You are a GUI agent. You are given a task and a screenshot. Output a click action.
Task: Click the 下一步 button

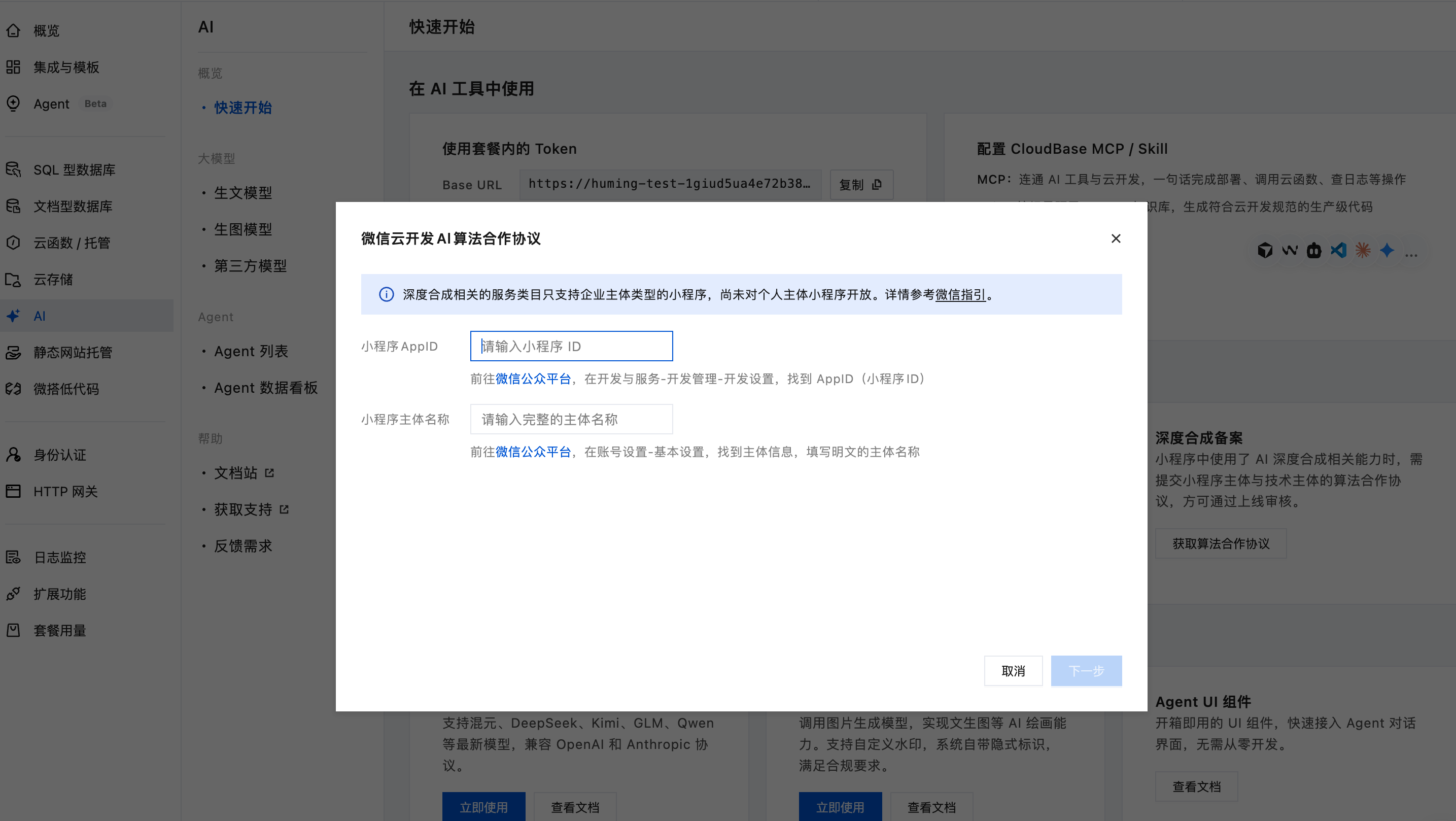[x=1086, y=671]
